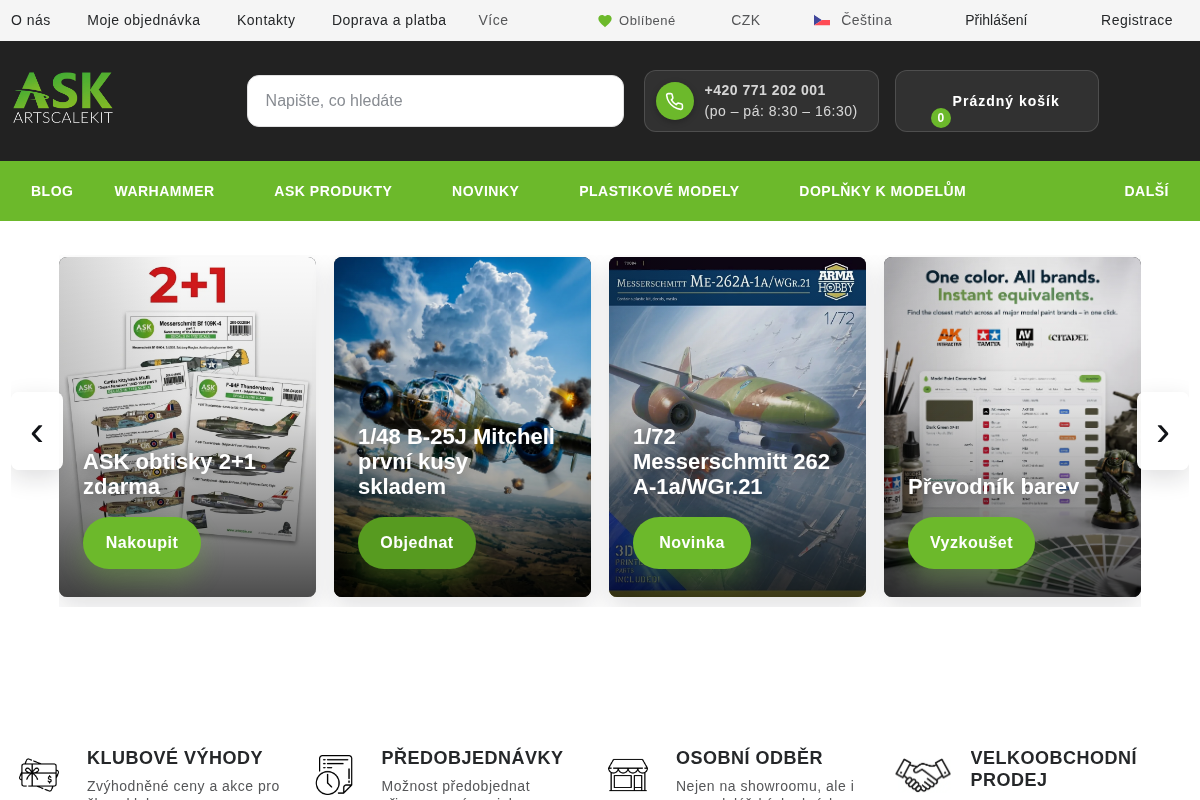Image resolution: width=1200 pixels, height=800 pixels.
Task: Open the PLASTIKOVÉ MODELY category
Action: tap(659, 191)
